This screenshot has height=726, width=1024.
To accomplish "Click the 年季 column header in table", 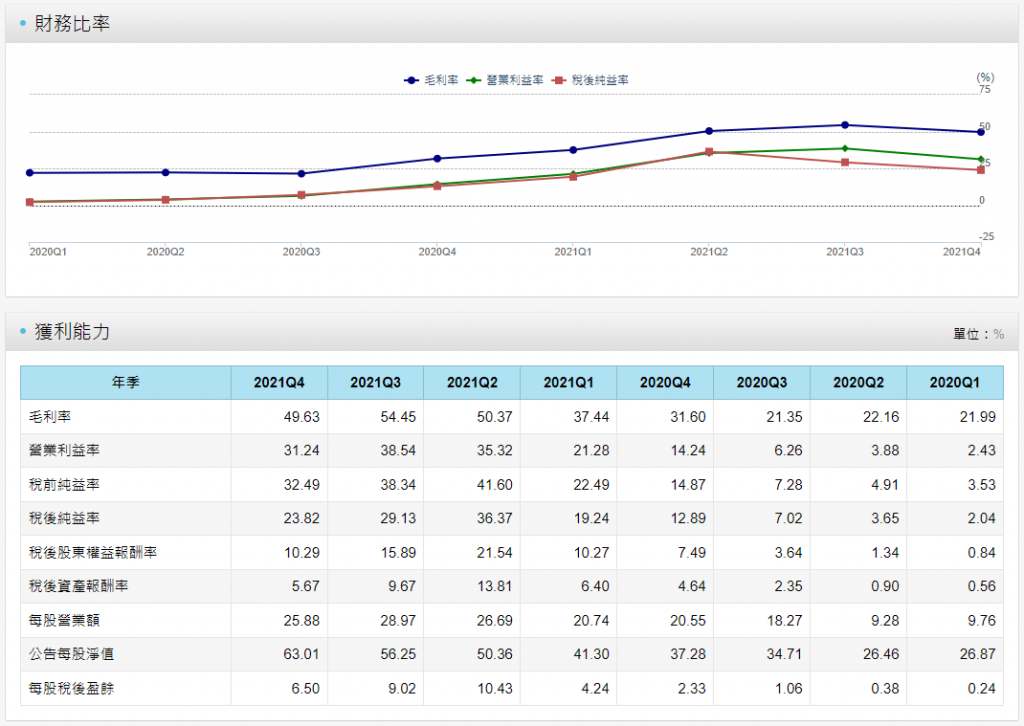I will coord(126,382).
